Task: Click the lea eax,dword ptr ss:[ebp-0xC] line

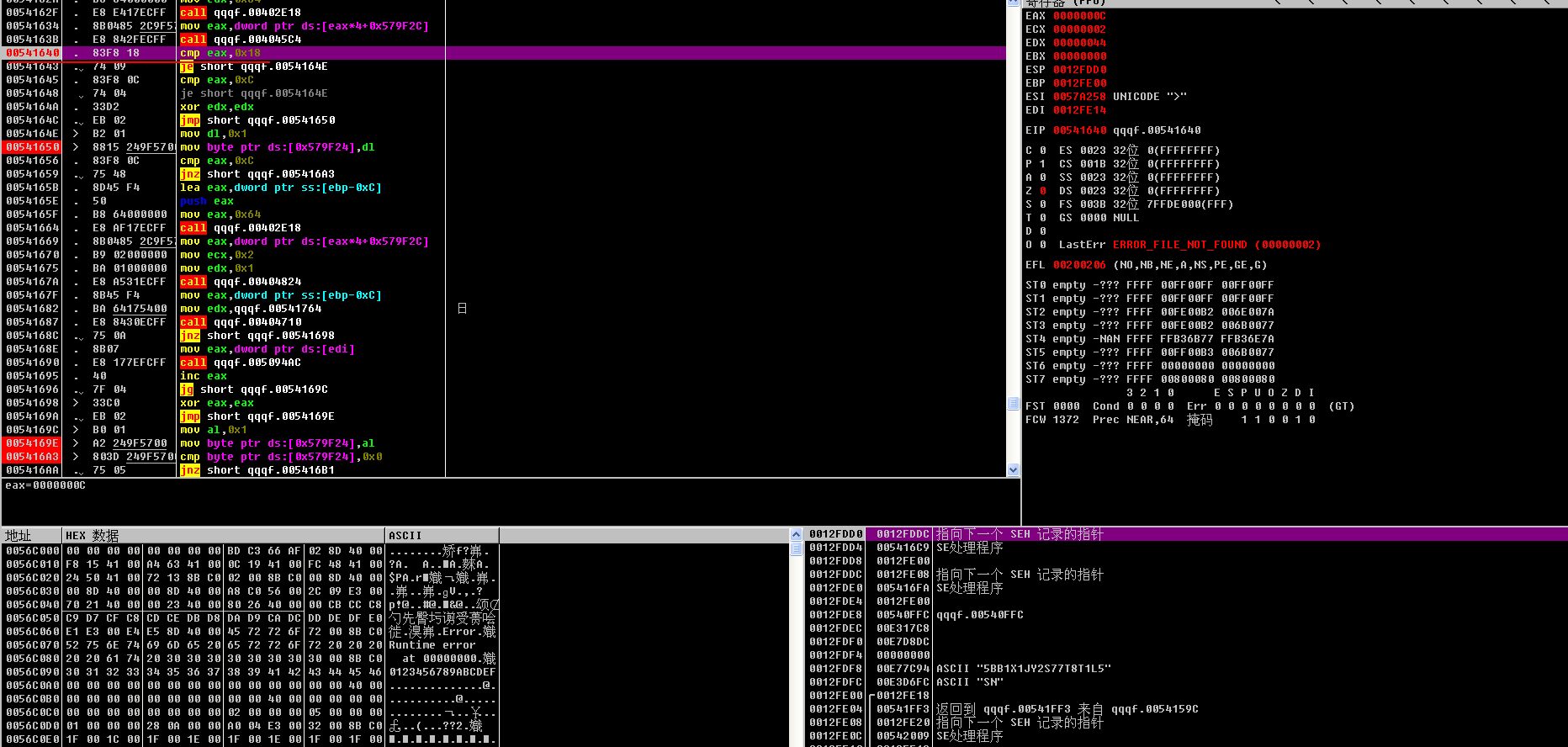Action: pos(281,188)
